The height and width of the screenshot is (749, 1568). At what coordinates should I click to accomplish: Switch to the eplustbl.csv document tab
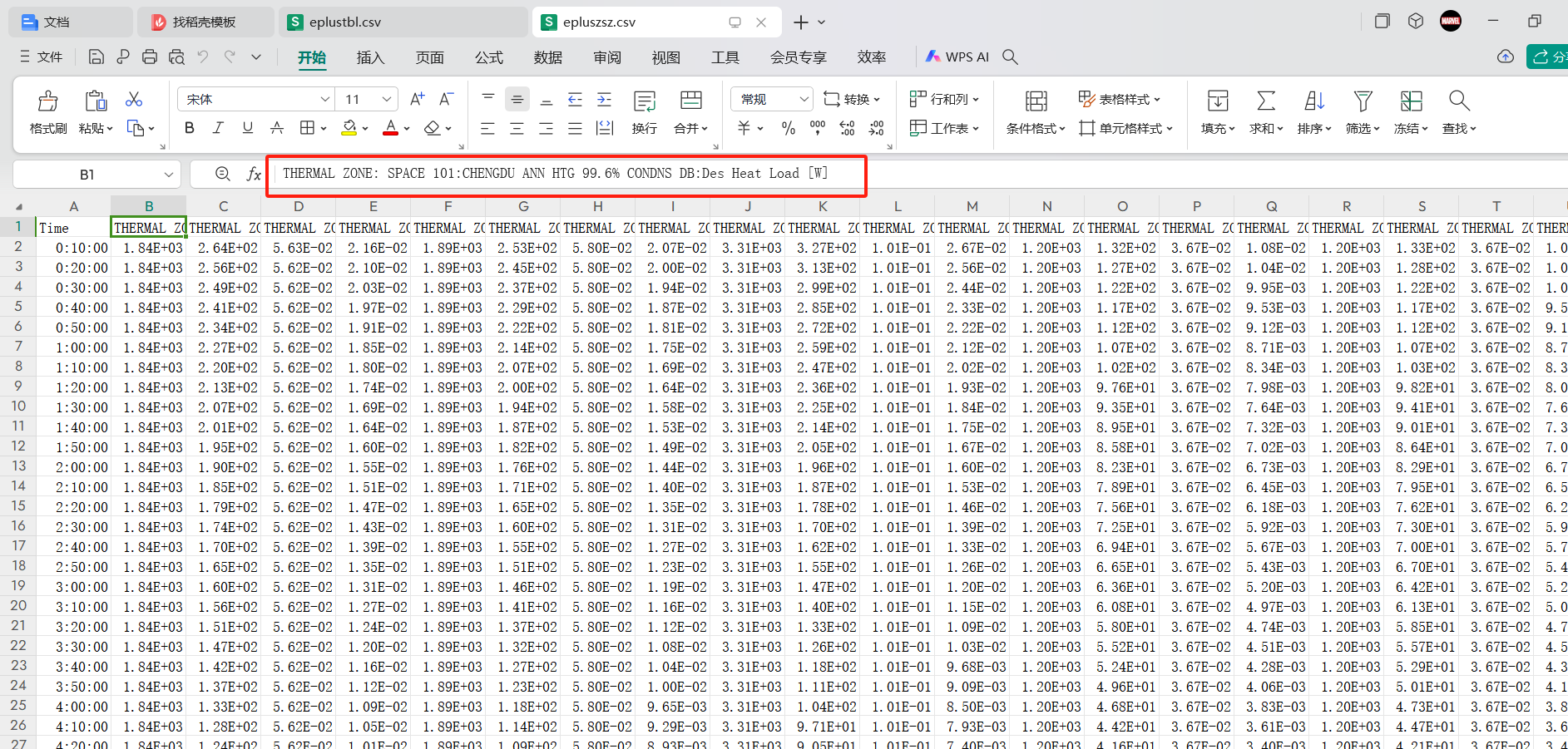tap(403, 22)
